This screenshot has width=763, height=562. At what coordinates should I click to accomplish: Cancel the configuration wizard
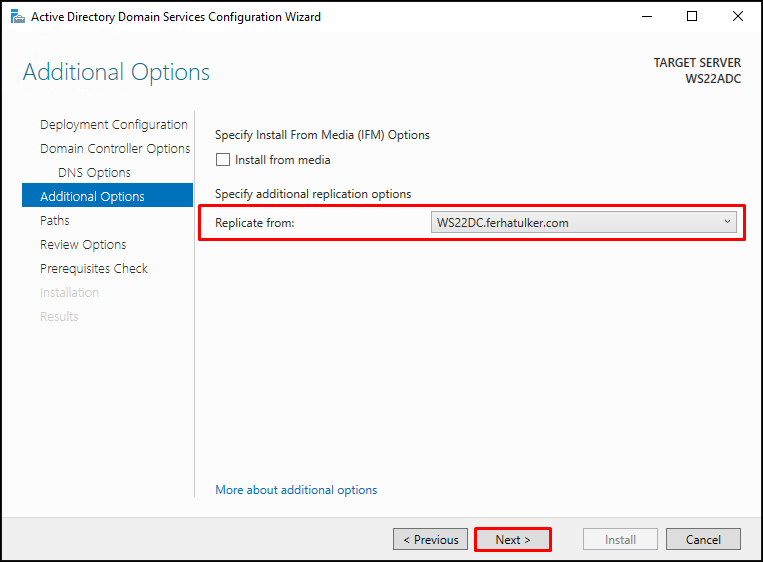(703, 540)
